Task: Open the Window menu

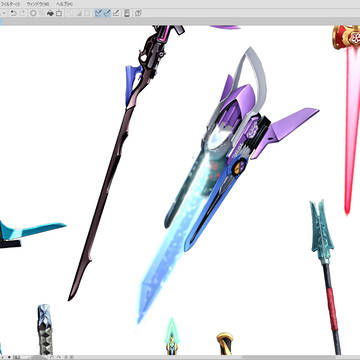Action: click(38, 4)
